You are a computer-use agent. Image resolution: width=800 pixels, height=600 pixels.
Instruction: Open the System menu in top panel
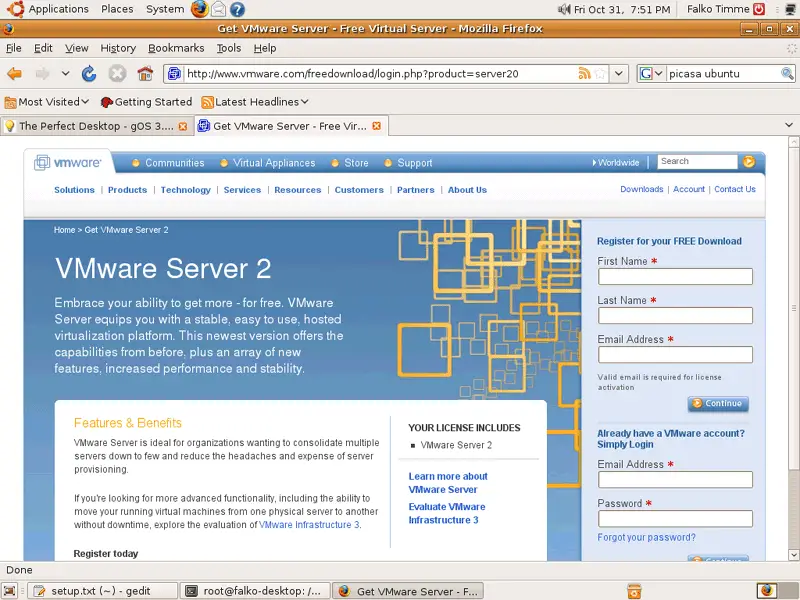click(x=165, y=9)
